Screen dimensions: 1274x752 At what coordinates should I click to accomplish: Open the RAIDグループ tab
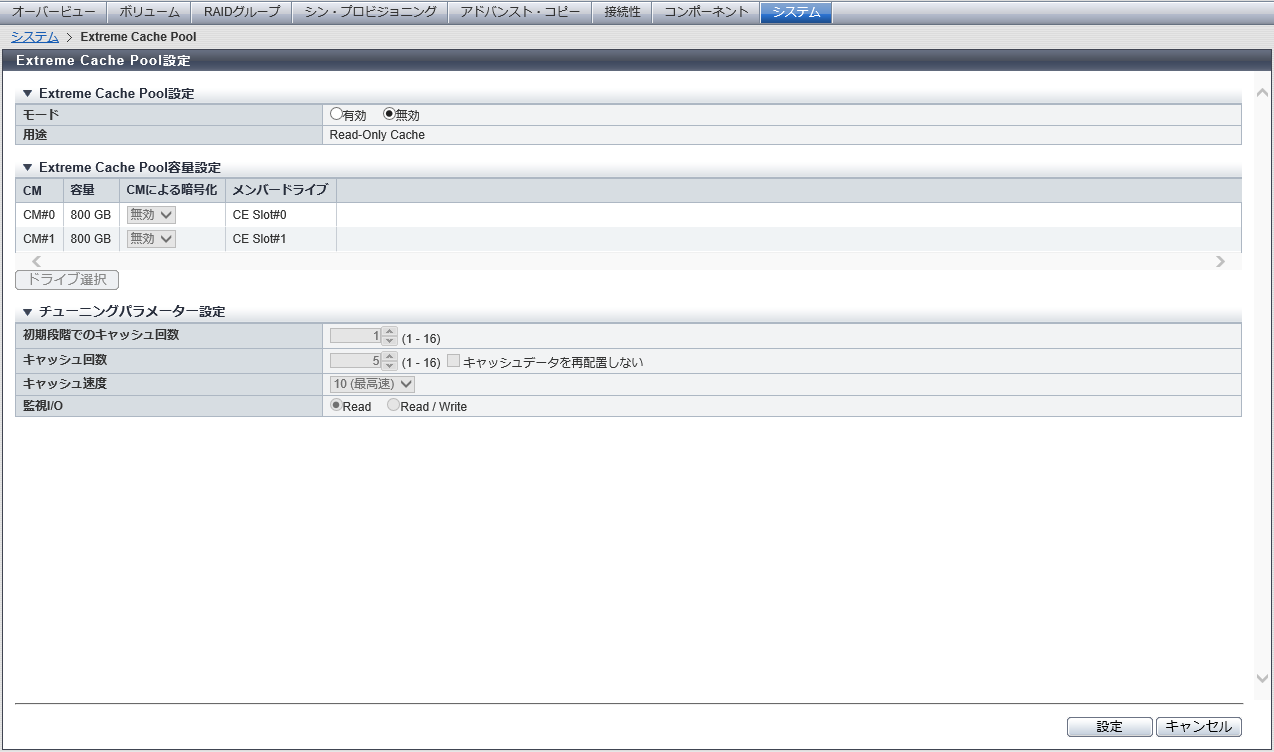[x=242, y=12]
